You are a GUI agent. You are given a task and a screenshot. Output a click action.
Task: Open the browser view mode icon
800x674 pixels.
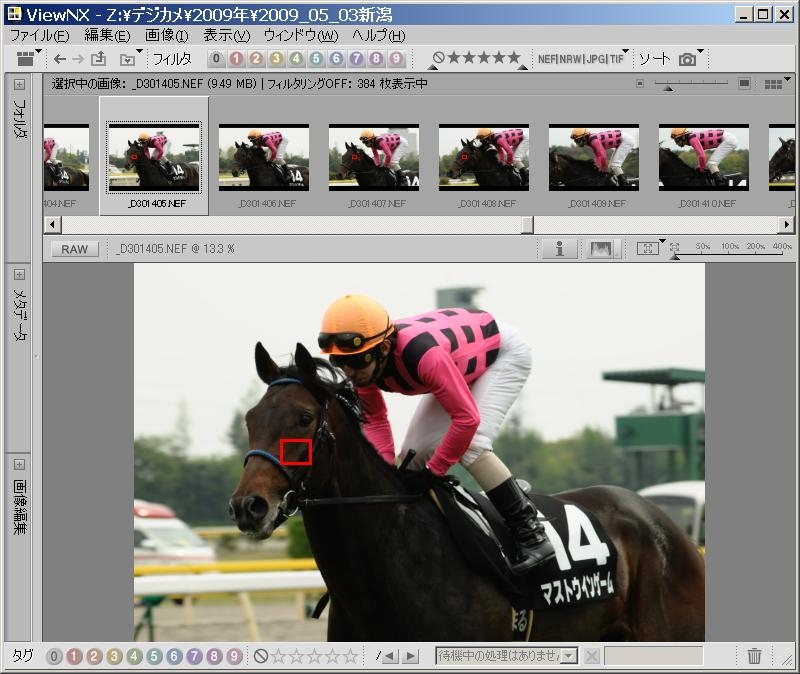[26, 59]
